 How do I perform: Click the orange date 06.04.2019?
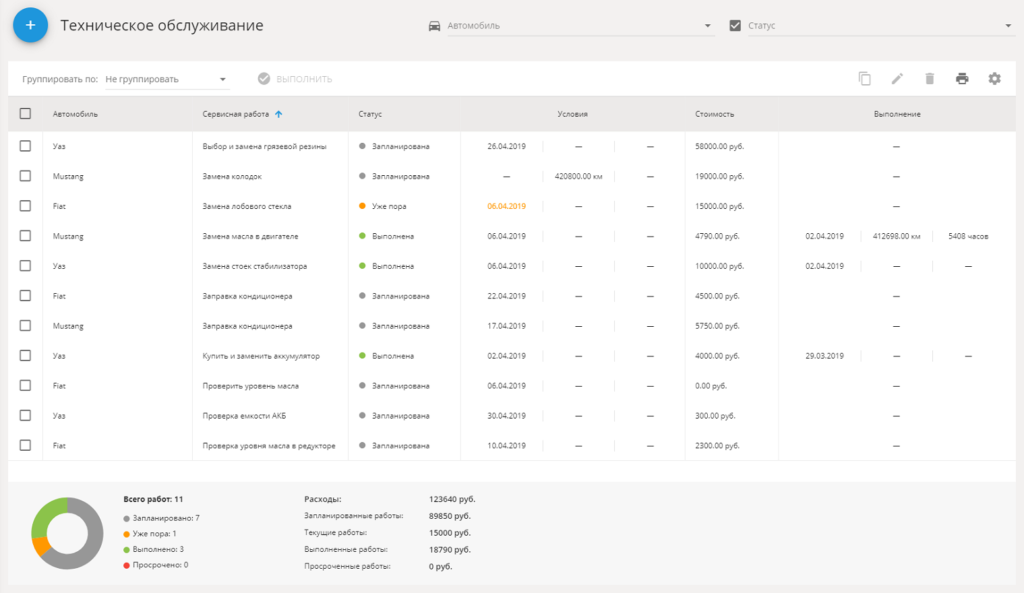point(506,206)
